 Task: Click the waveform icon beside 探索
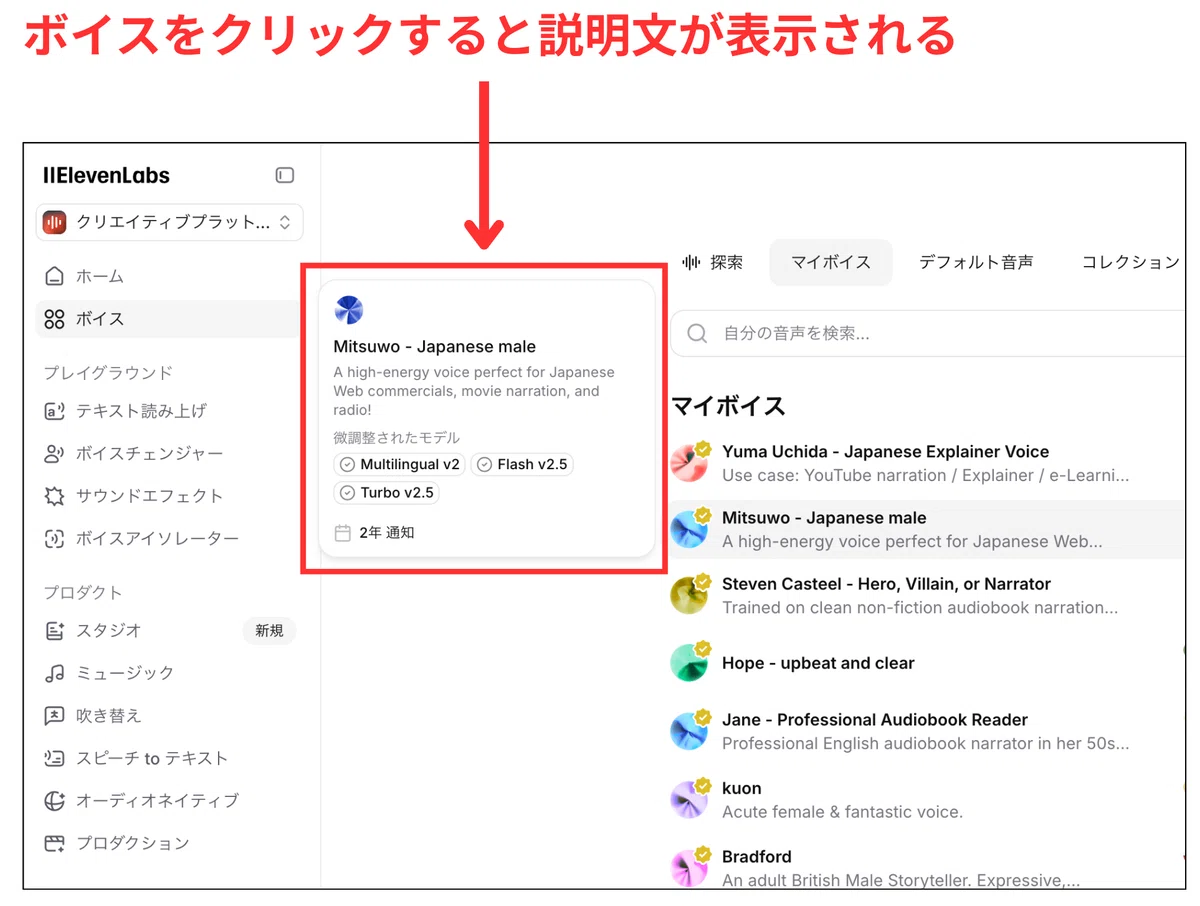point(691,263)
